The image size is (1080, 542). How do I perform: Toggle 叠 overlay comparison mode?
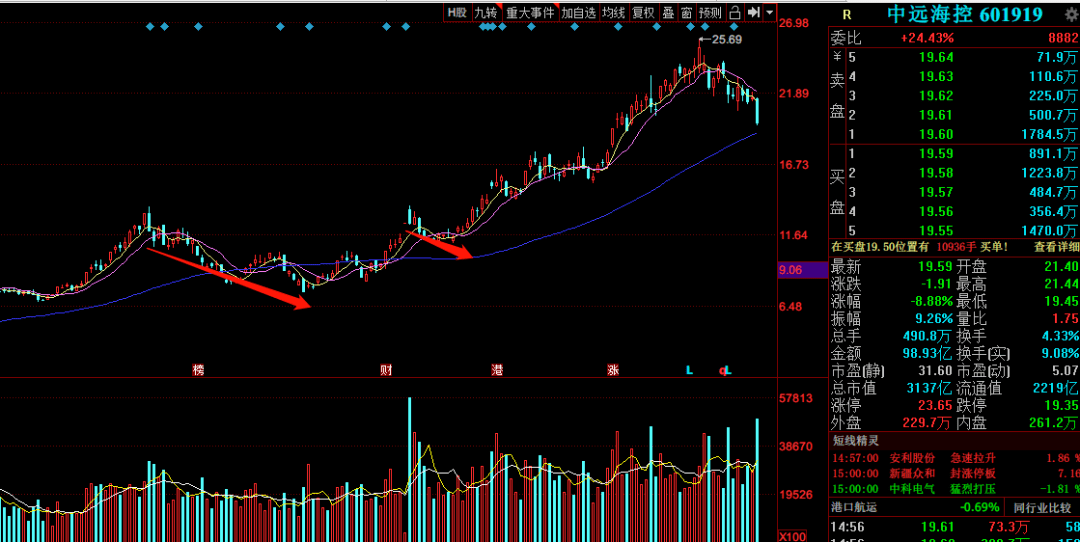click(668, 13)
